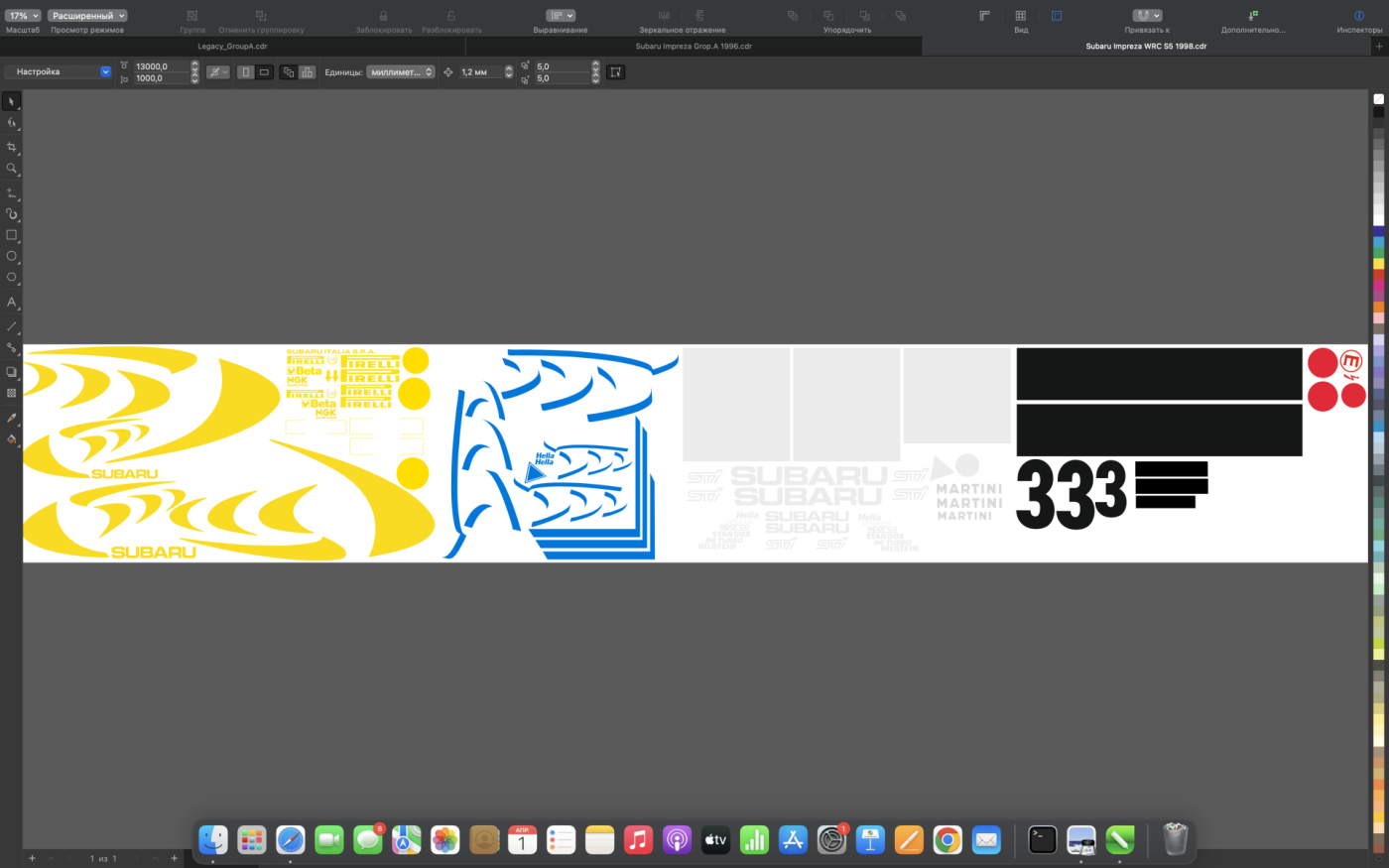The height and width of the screenshot is (868, 1389).
Task: Select the Transparency checkerboard tool
Action: tap(12, 393)
